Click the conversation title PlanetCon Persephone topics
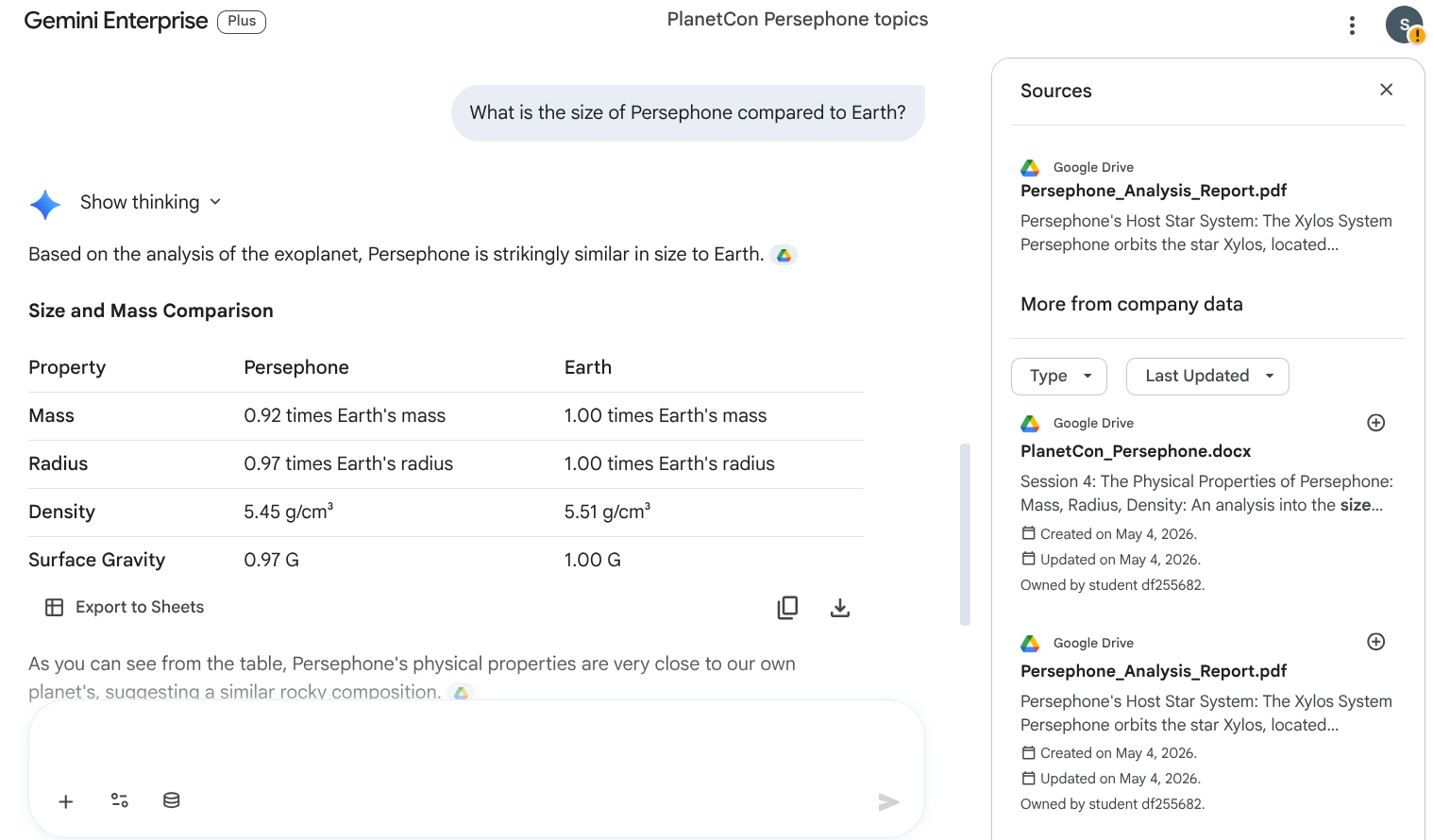Image resolution: width=1433 pixels, height=840 pixels. (798, 19)
